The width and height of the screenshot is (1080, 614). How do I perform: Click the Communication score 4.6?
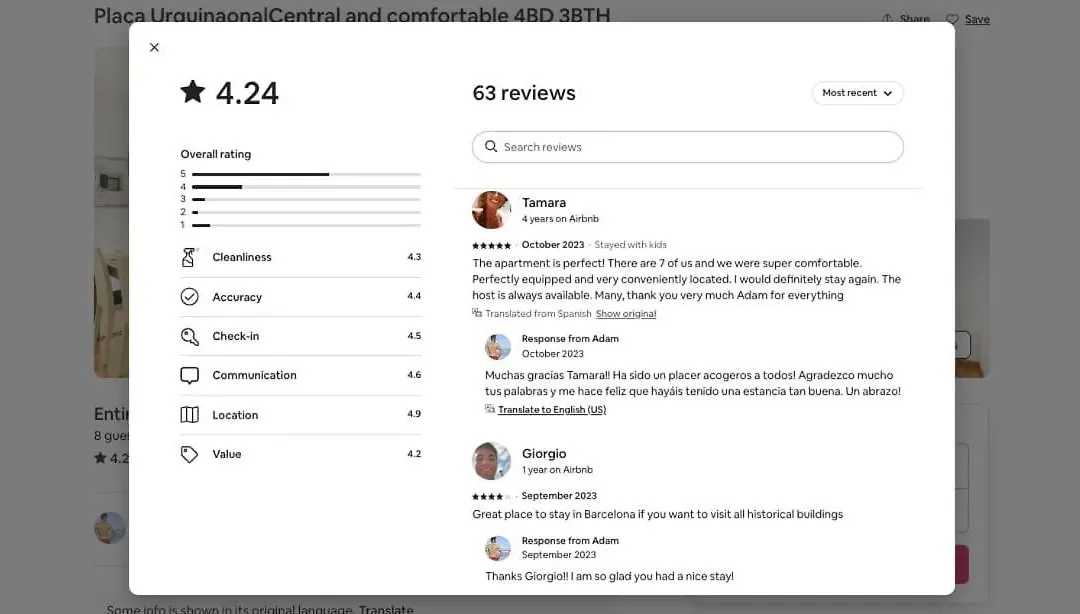413,374
